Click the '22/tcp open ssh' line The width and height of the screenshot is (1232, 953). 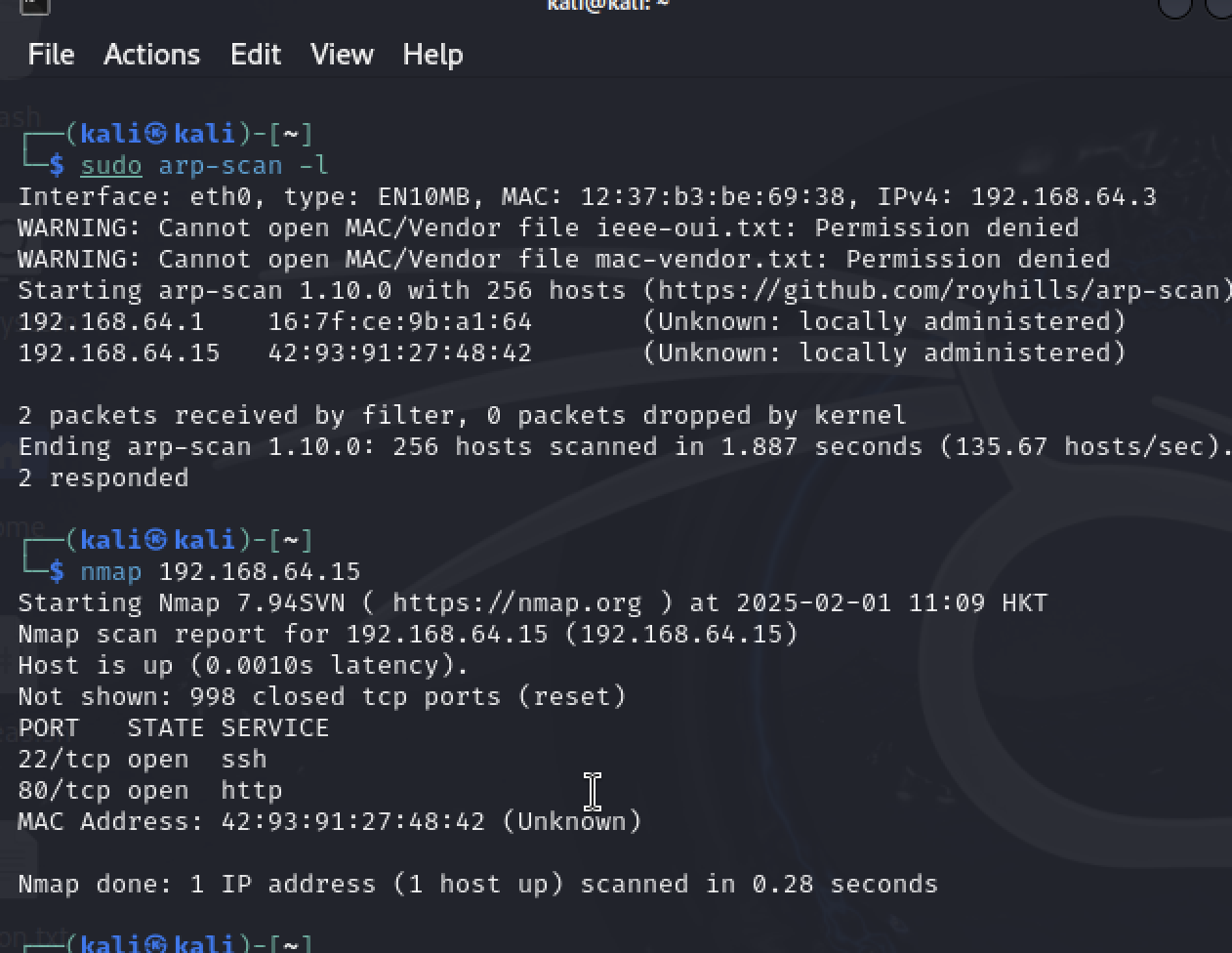click(143, 759)
